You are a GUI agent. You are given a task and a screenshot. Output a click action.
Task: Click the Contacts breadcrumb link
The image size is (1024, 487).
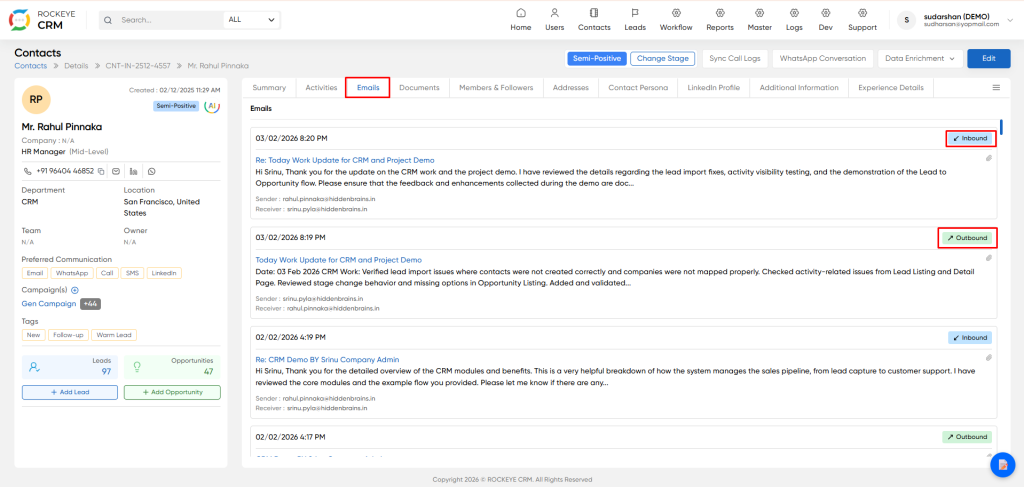(31, 66)
